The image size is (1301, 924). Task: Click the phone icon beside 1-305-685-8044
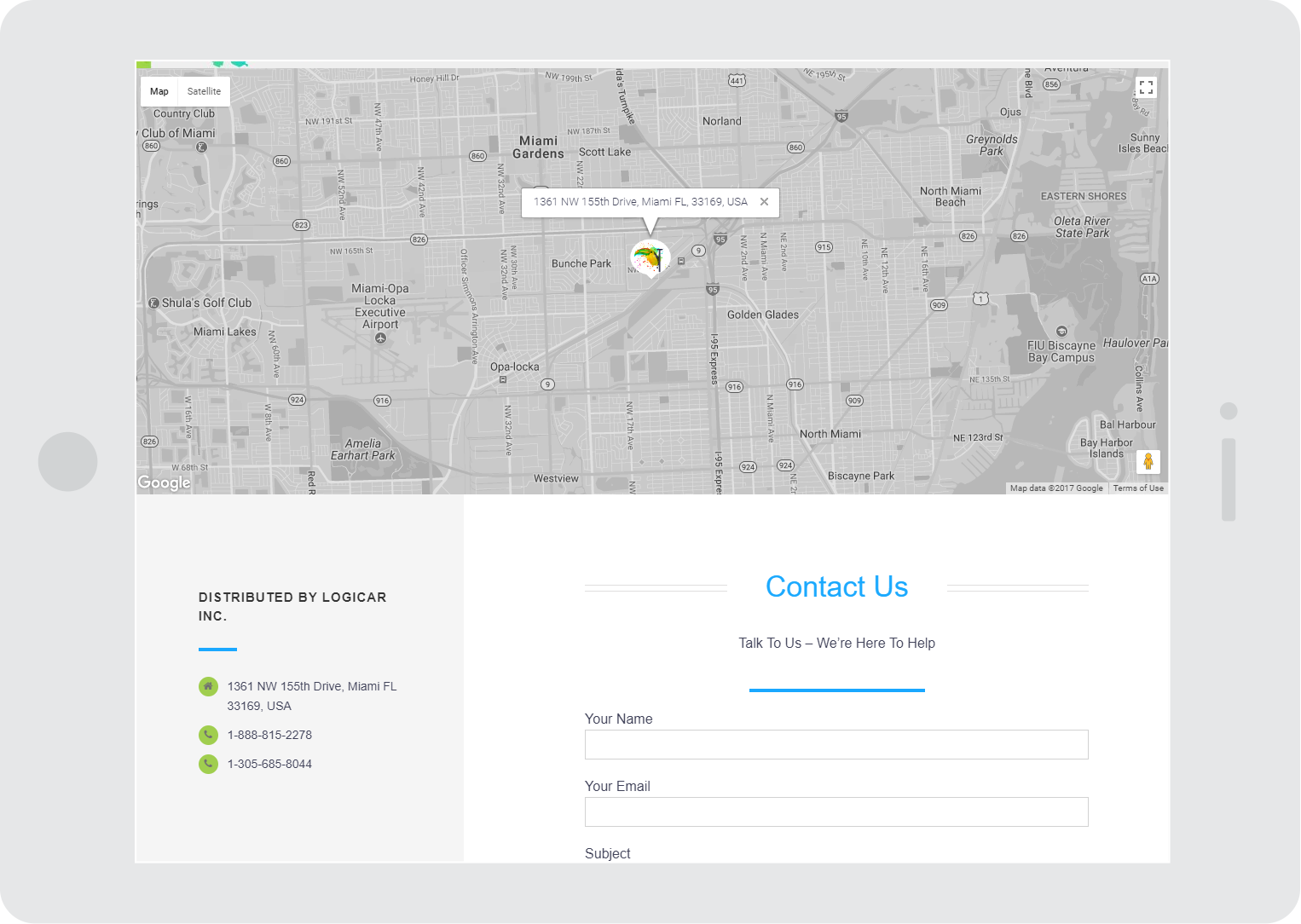click(208, 764)
